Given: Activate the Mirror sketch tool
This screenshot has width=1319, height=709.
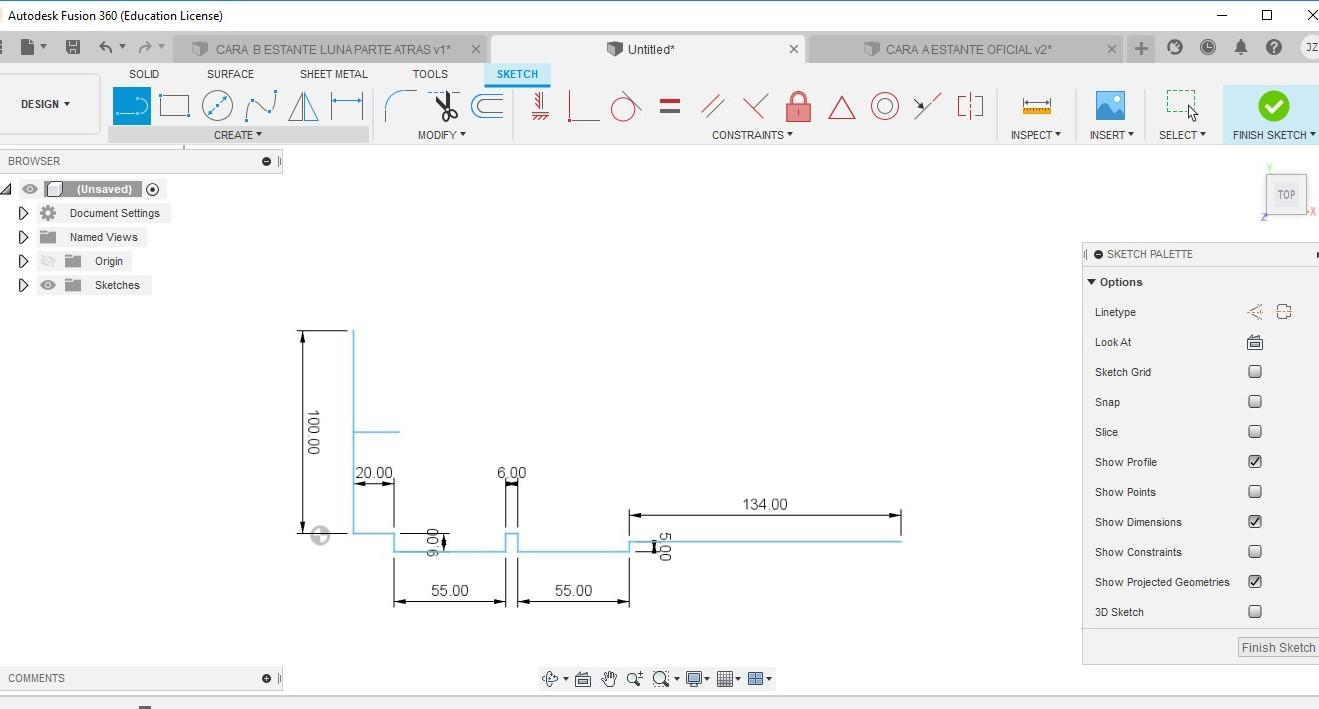Looking at the screenshot, I should pyautogui.click(x=303, y=106).
